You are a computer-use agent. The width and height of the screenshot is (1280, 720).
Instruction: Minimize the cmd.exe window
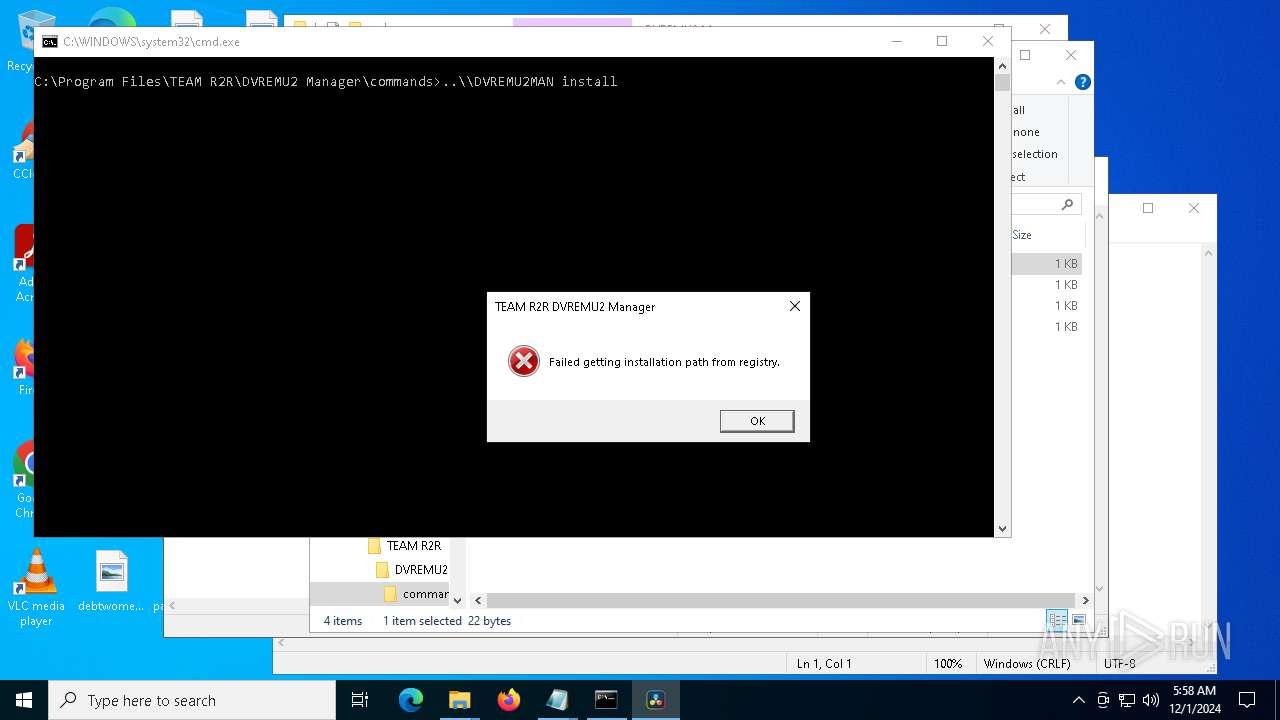[896, 41]
